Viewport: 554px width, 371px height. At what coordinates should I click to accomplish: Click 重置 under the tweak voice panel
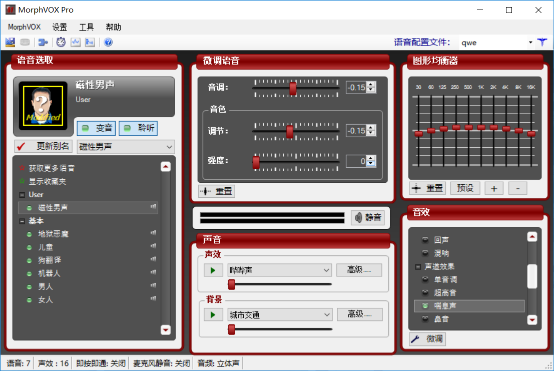point(216,191)
